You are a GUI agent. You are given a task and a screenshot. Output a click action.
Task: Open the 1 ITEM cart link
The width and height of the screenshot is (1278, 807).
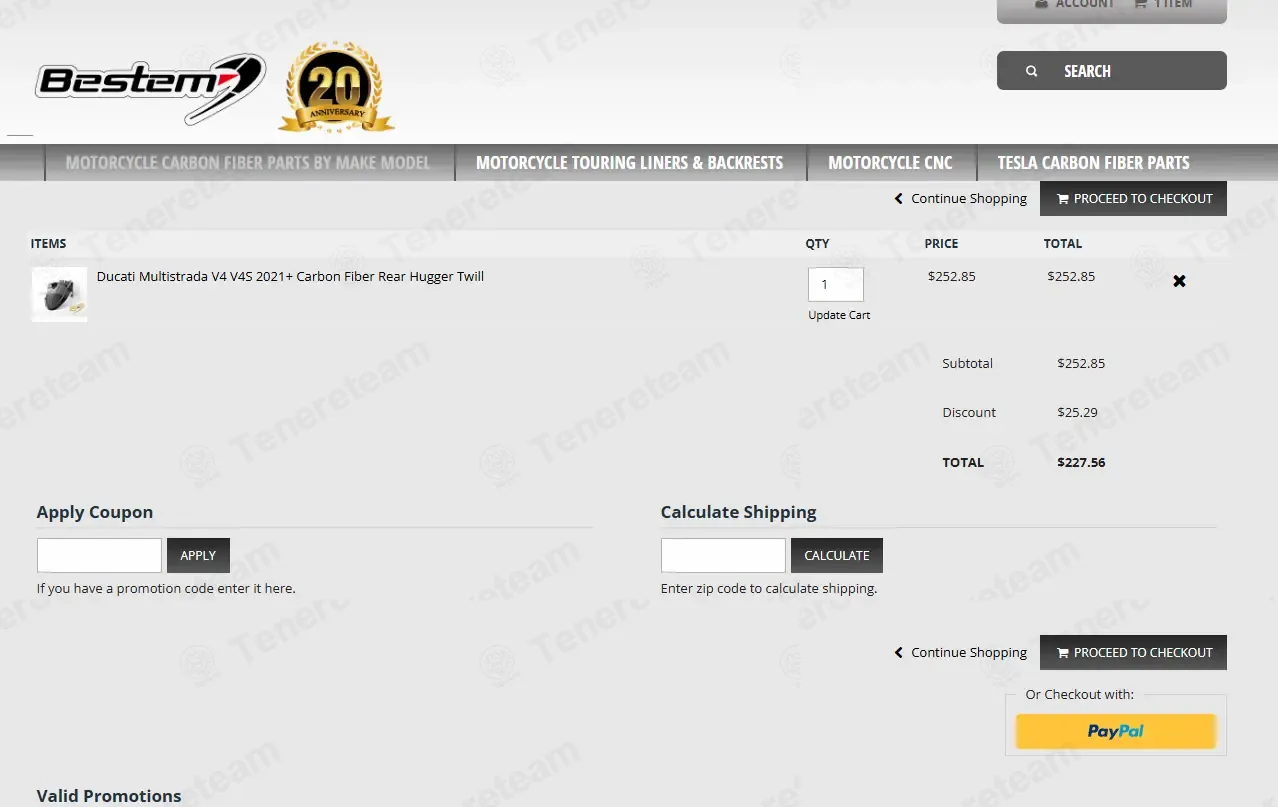tap(1163, 4)
